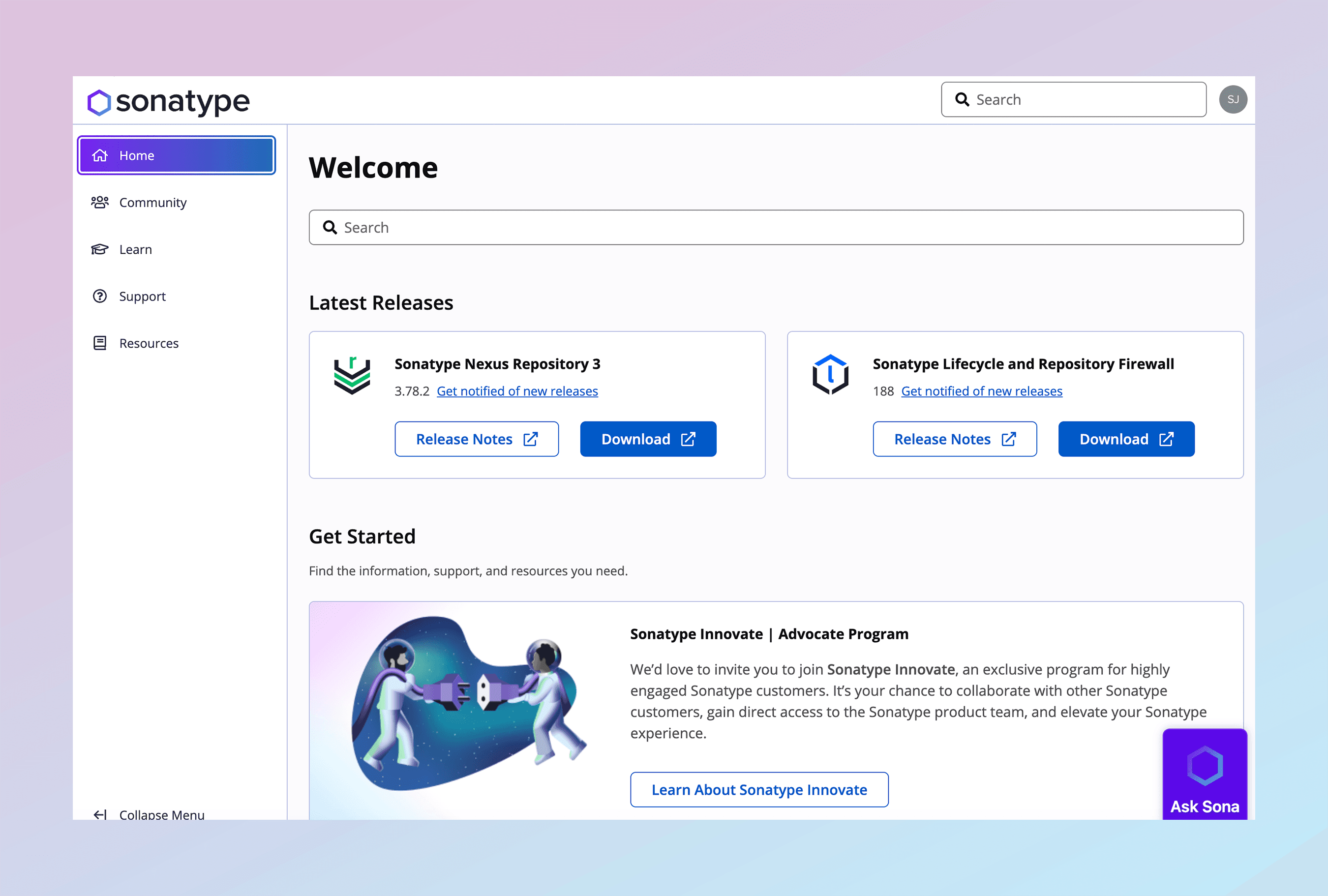Click the Lifecycle and Firewall product logo

pos(830,375)
